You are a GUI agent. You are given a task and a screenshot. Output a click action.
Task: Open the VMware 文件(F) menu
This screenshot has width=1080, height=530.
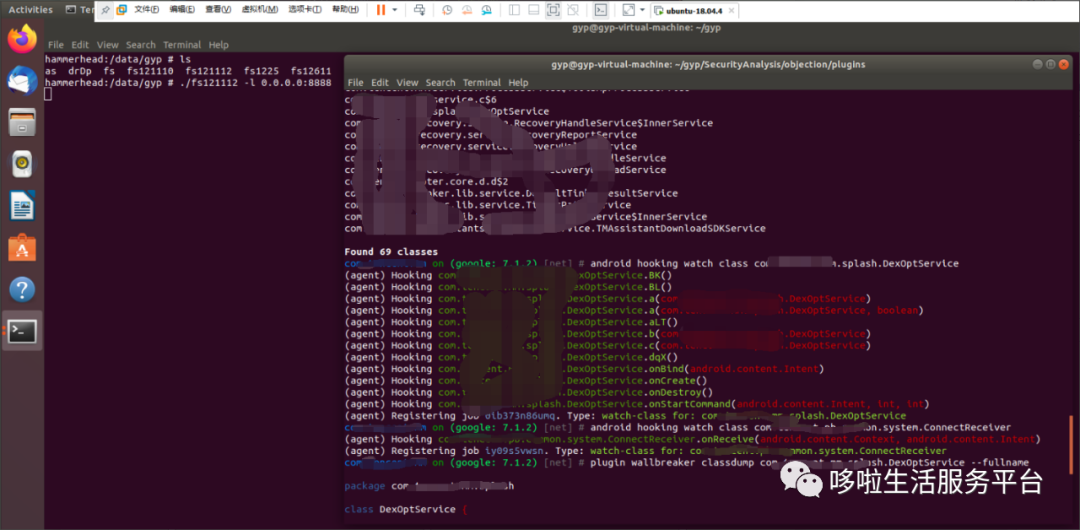click(x=146, y=10)
